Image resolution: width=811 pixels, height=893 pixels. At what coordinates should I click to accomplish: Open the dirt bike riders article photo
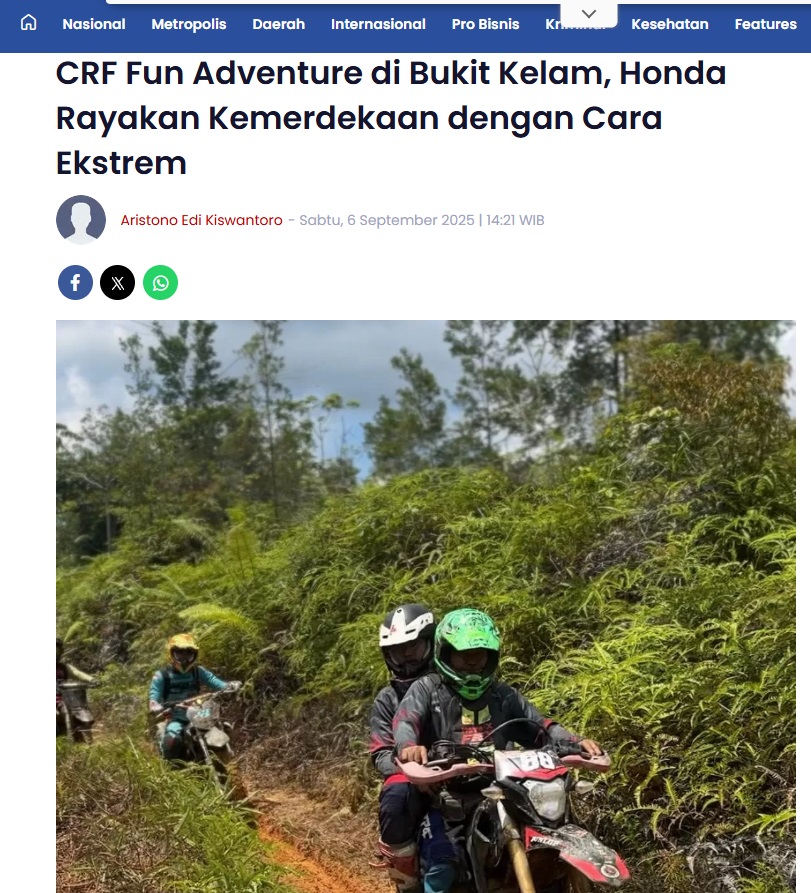click(425, 607)
